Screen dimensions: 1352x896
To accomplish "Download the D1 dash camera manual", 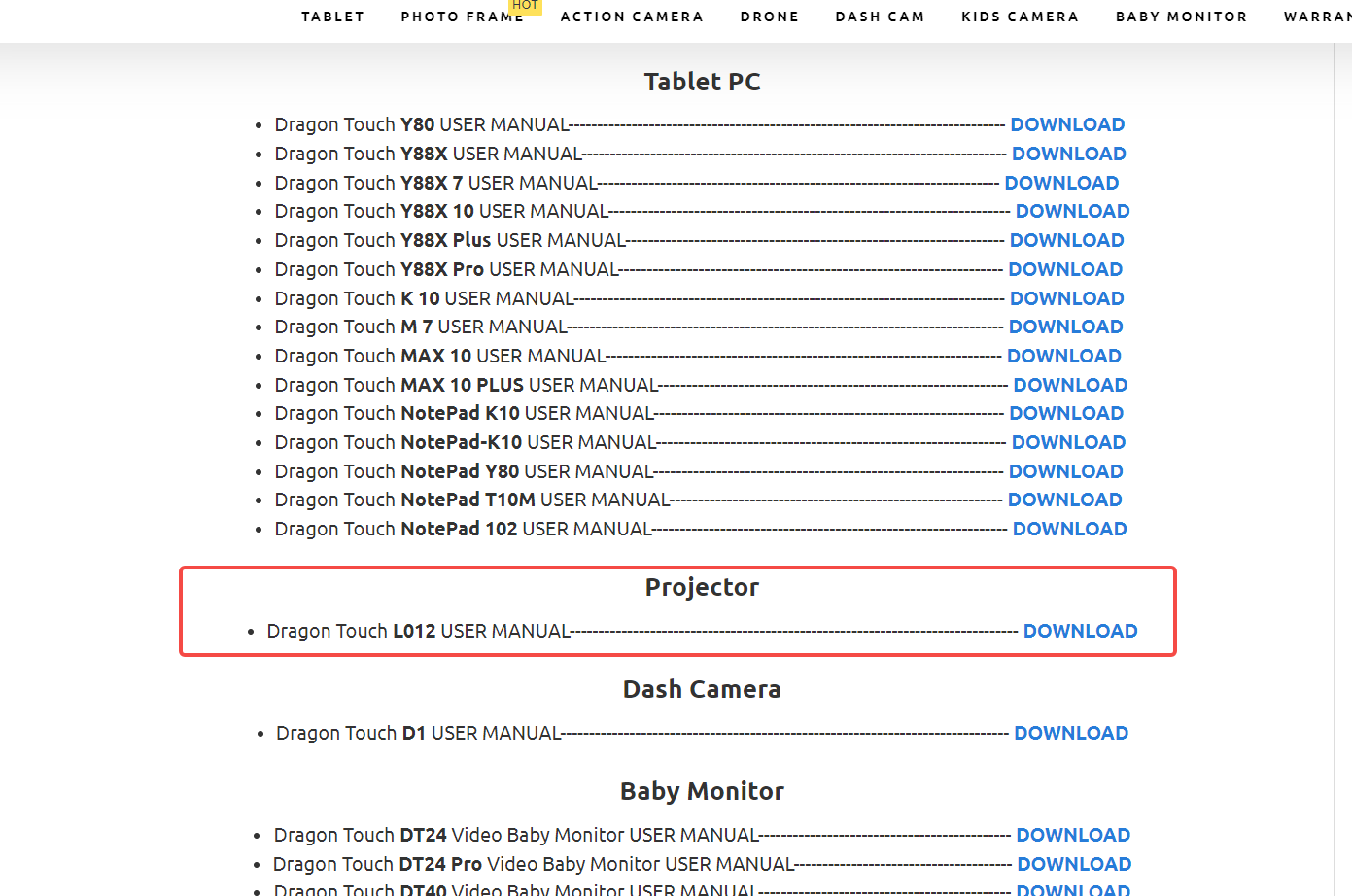I will (1071, 733).
